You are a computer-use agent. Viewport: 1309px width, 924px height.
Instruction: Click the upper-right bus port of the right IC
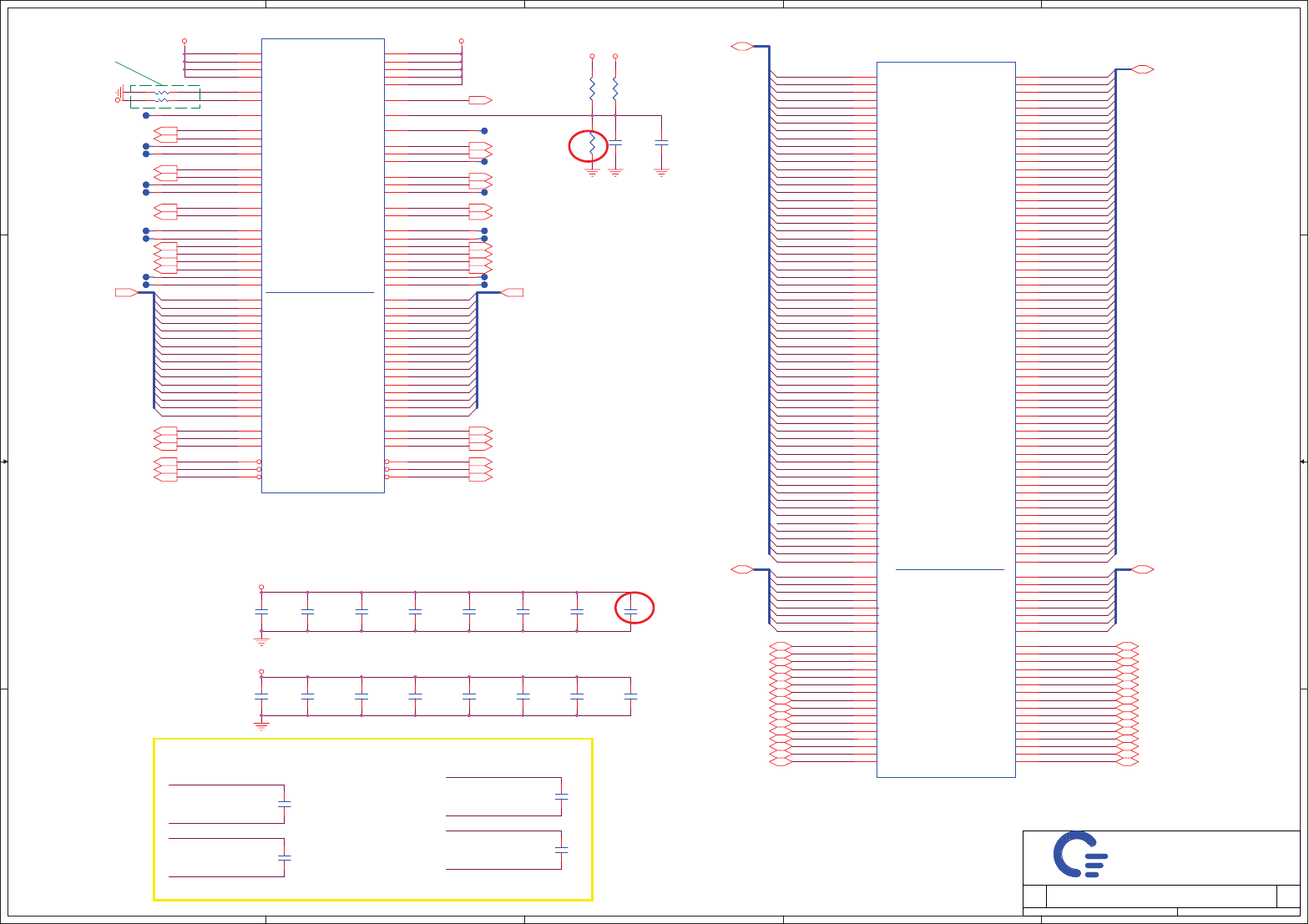pos(1143,69)
